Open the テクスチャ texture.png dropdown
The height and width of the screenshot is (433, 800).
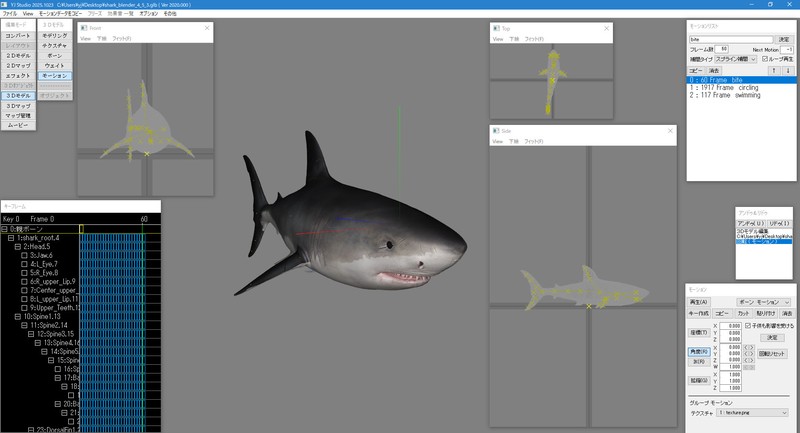[753, 413]
